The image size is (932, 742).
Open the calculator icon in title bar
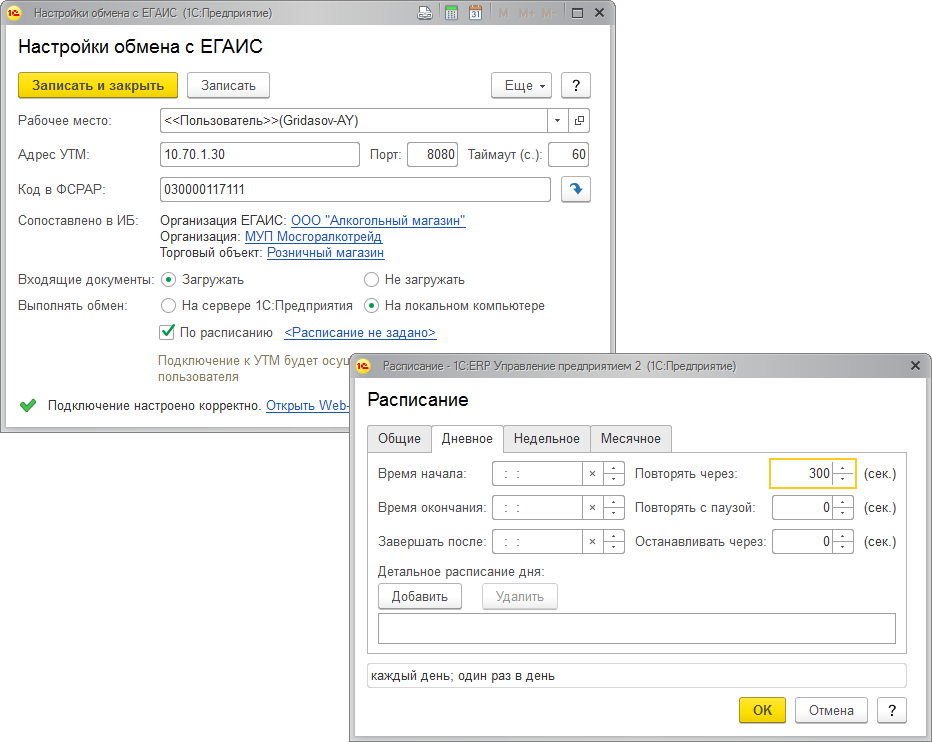[x=451, y=12]
